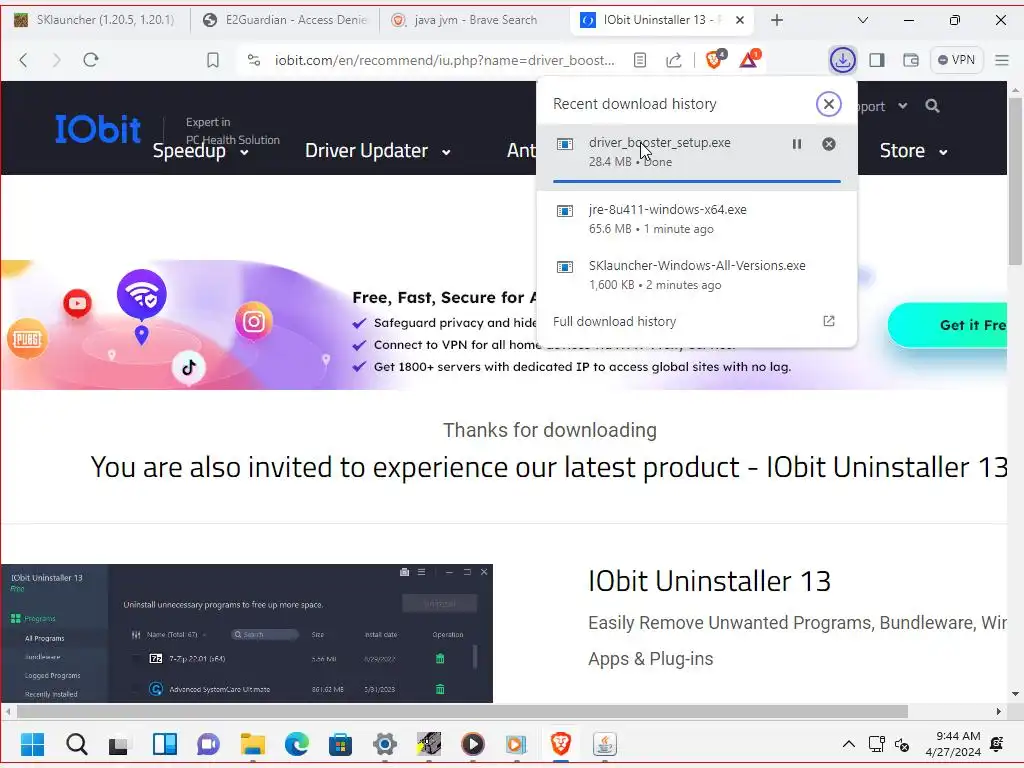Open Settings gear from taskbar
This screenshot has height=768, width=1024.
pyautogui.click(x=385, y=744)
